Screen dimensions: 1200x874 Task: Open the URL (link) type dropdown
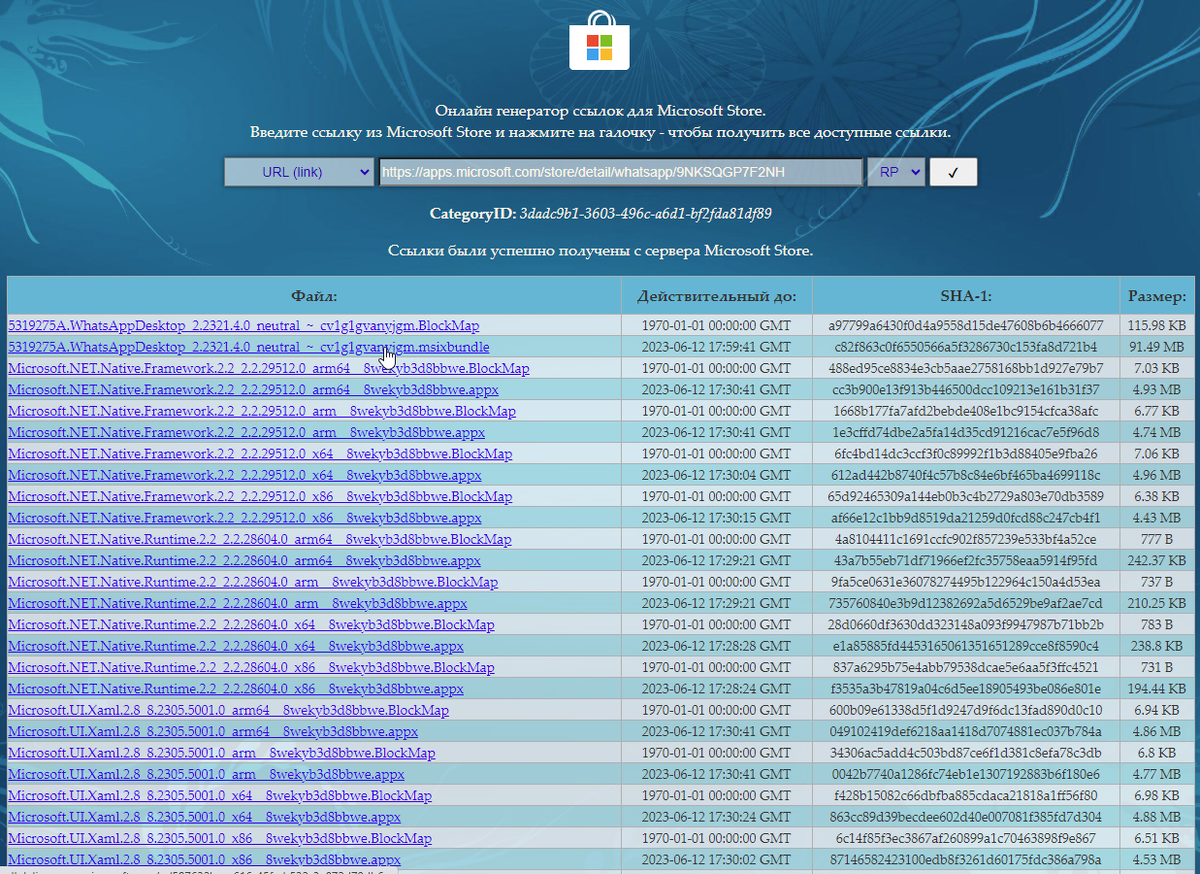(x=299, y=172)
